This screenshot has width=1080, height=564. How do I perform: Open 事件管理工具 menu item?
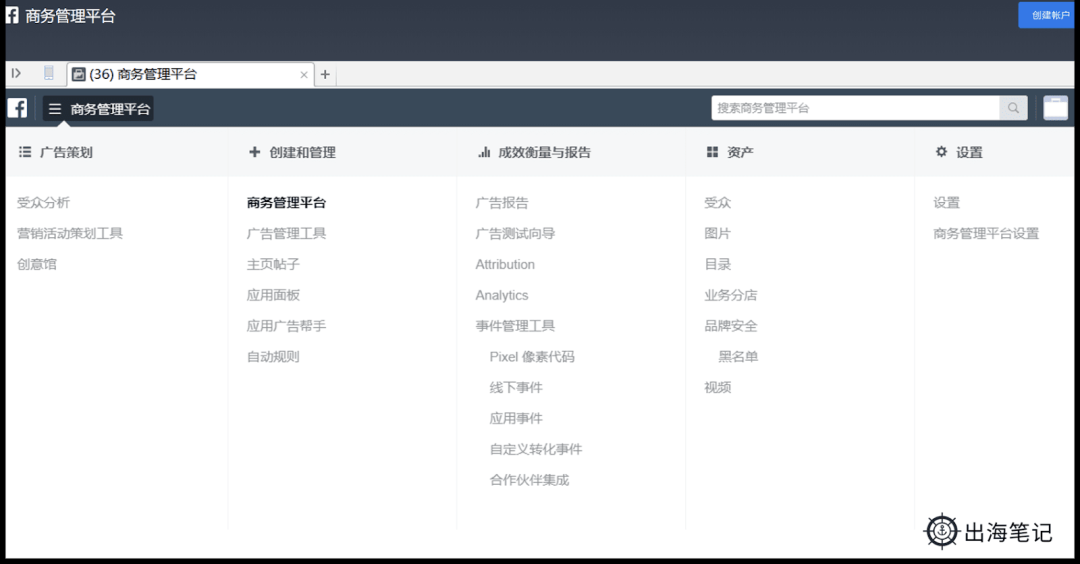[514, 326]
